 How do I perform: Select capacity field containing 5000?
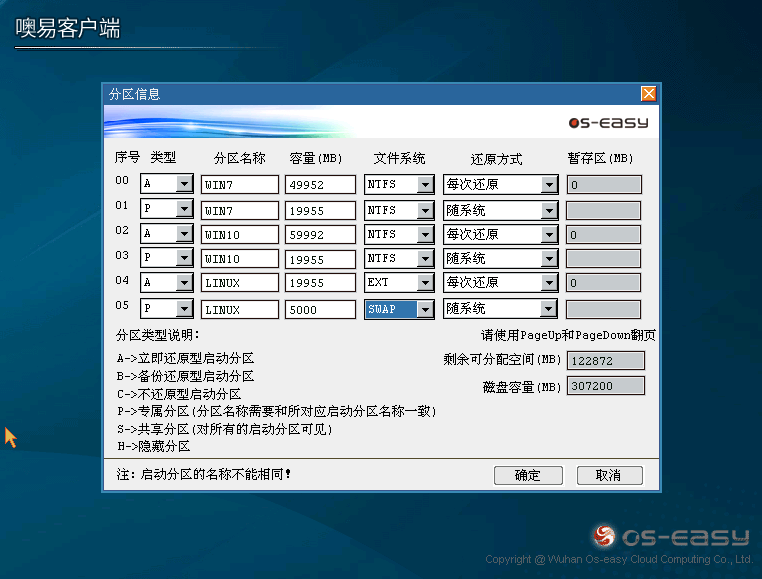click(320, 309)
